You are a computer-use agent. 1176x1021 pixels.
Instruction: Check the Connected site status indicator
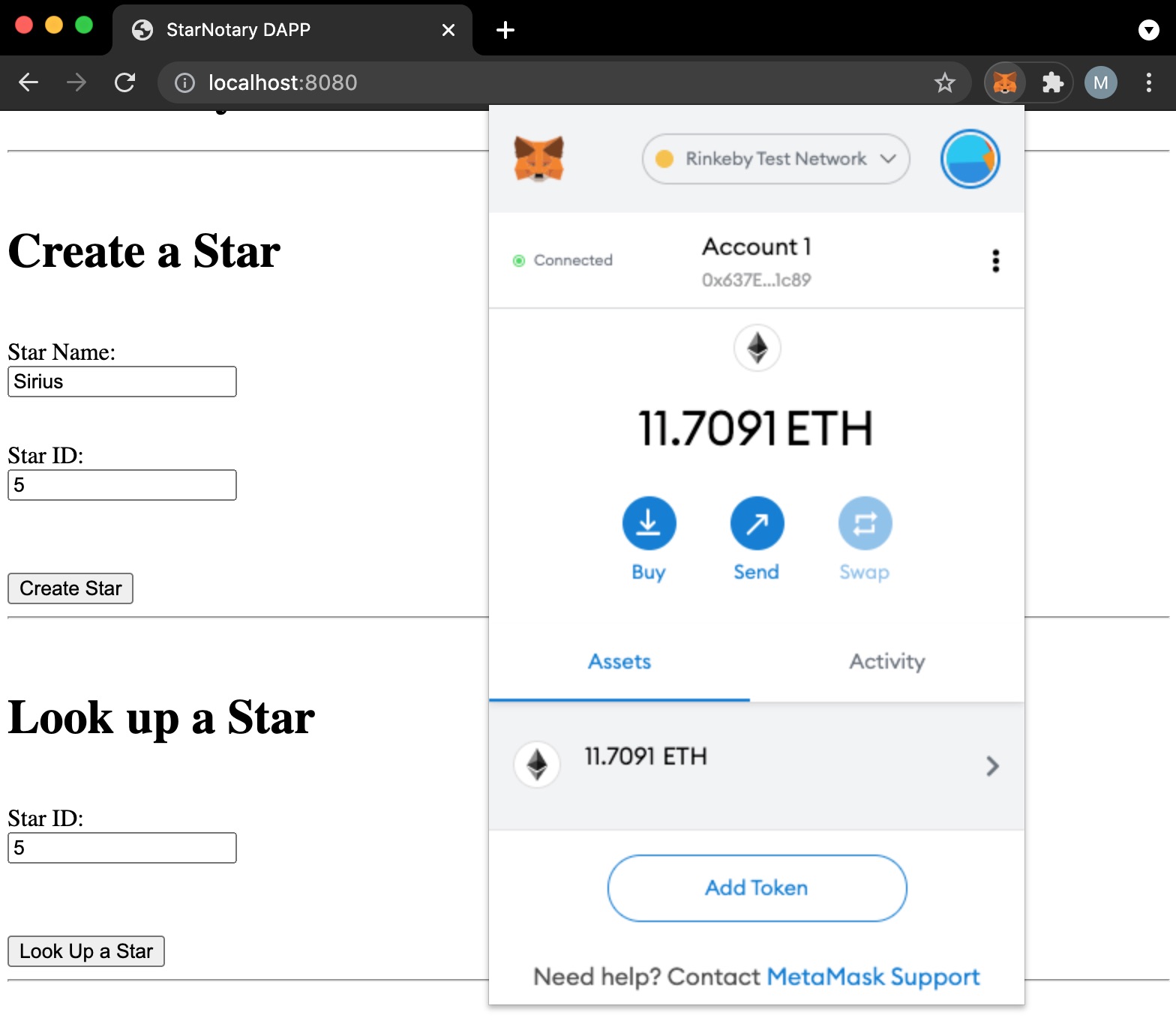(562, 260)
